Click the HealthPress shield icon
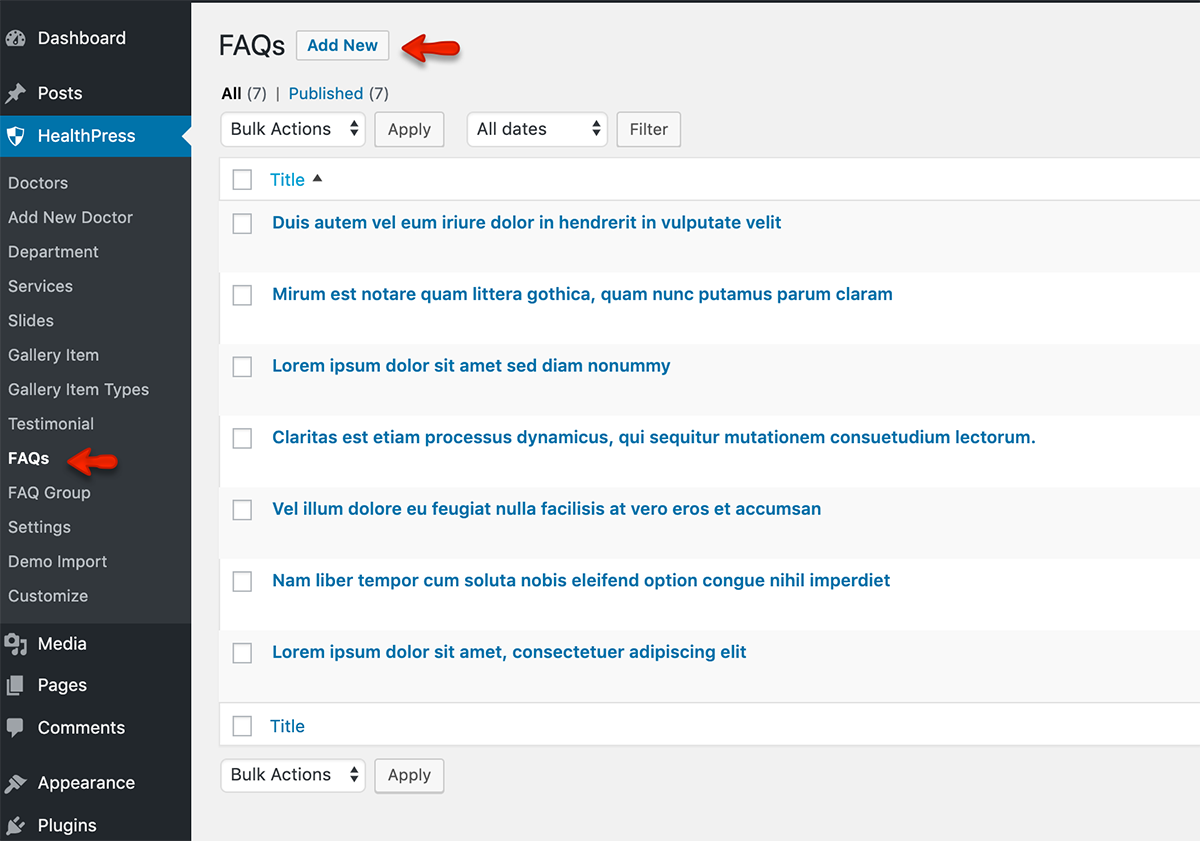The width and height of the screenshot is (1200, 841). (15, 136)
